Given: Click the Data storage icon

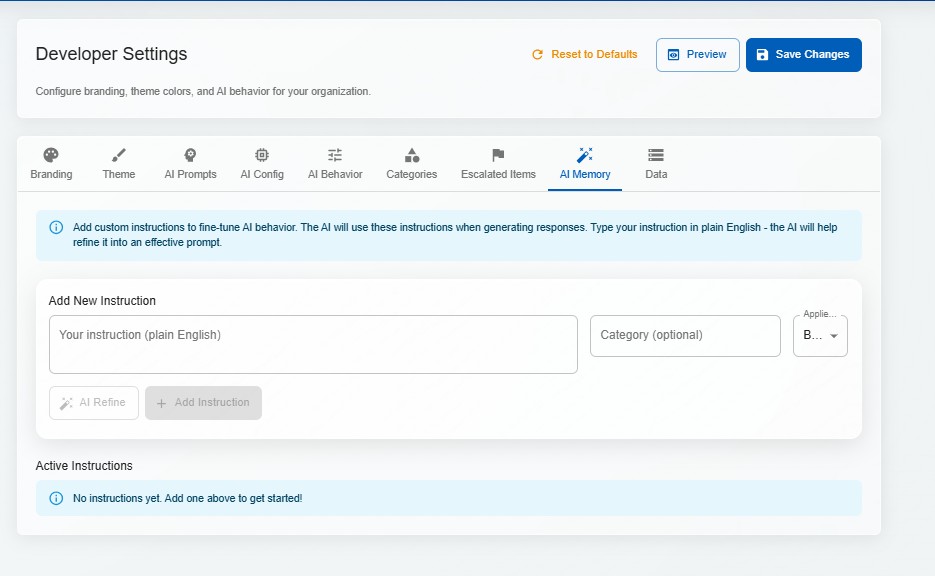Looking at the screenshot, I should coord(656,155).
